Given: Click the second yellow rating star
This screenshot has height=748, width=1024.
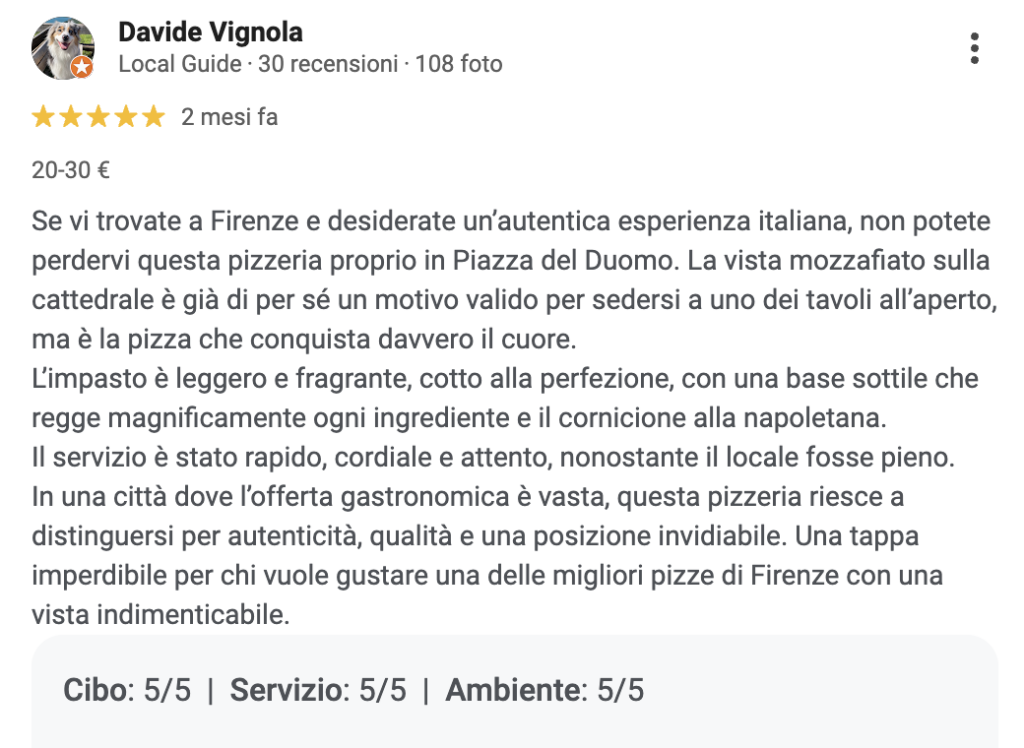Looking at the screenshot, I should (x=70, y=118).
